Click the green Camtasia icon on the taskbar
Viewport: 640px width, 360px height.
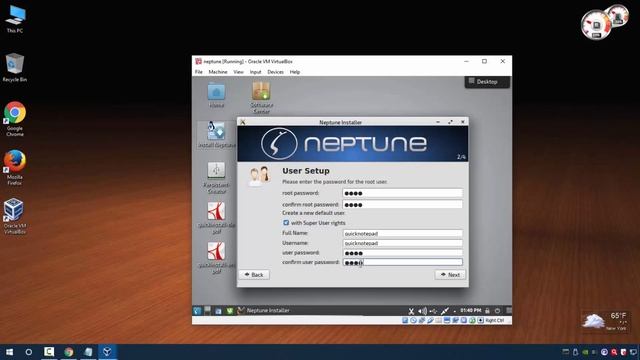(x=49, y=352)
